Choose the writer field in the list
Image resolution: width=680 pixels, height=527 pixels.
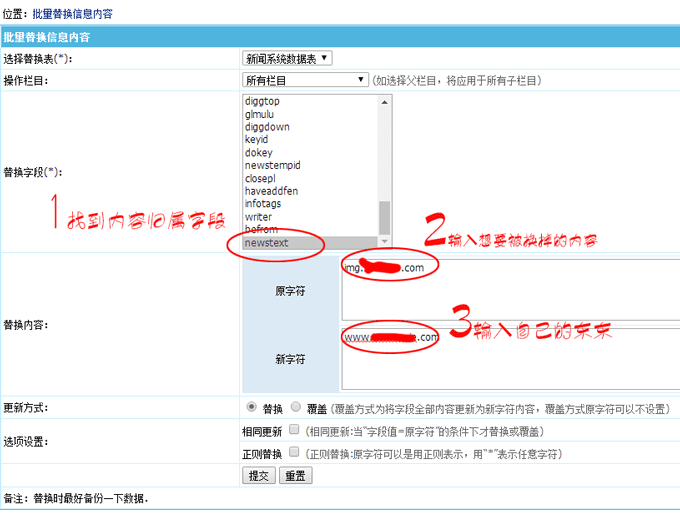tap(258, 217)
